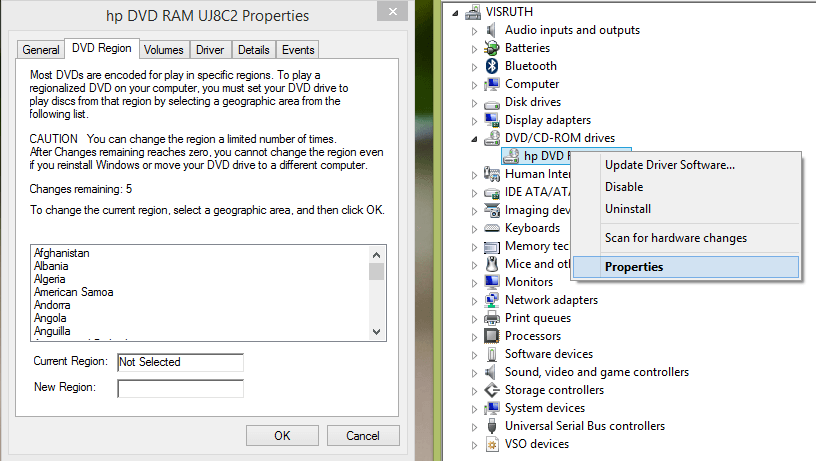816x461 pixels.
Task: Select Scan for hardware changes
Action: (x=686, y=238)
